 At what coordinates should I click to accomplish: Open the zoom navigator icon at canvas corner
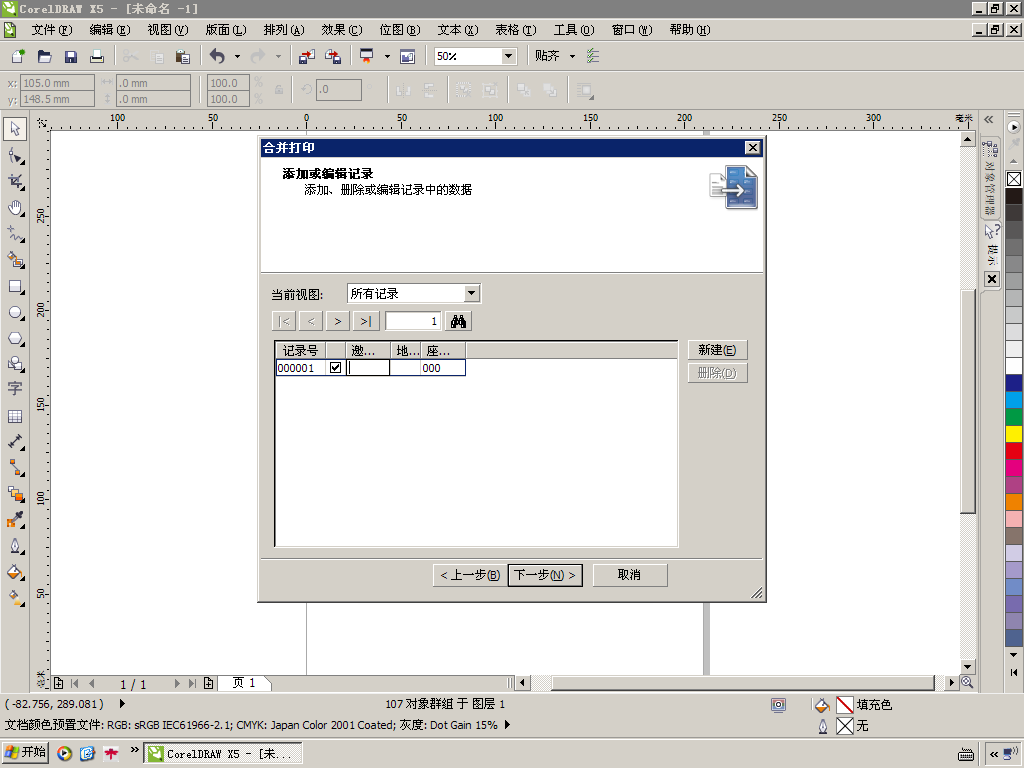click(x=967, y=682)
